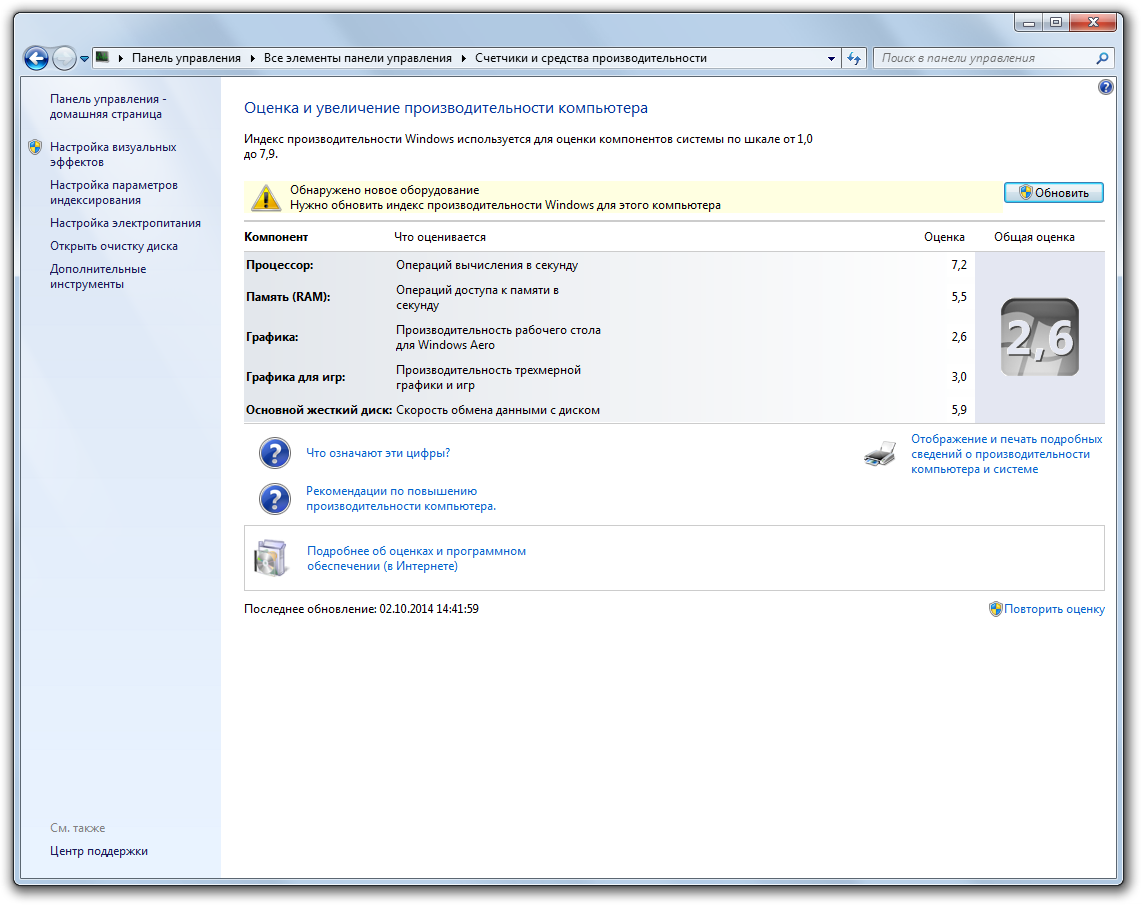Expand the address bar history dropdown

(x=831, y=58)
